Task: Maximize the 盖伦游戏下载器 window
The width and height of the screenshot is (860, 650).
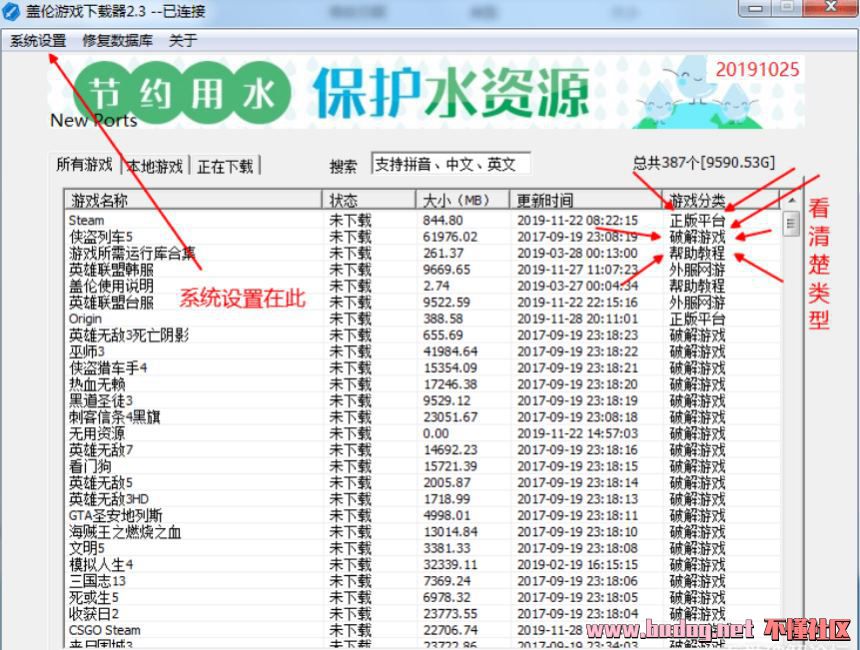Action: pos(787,7)
